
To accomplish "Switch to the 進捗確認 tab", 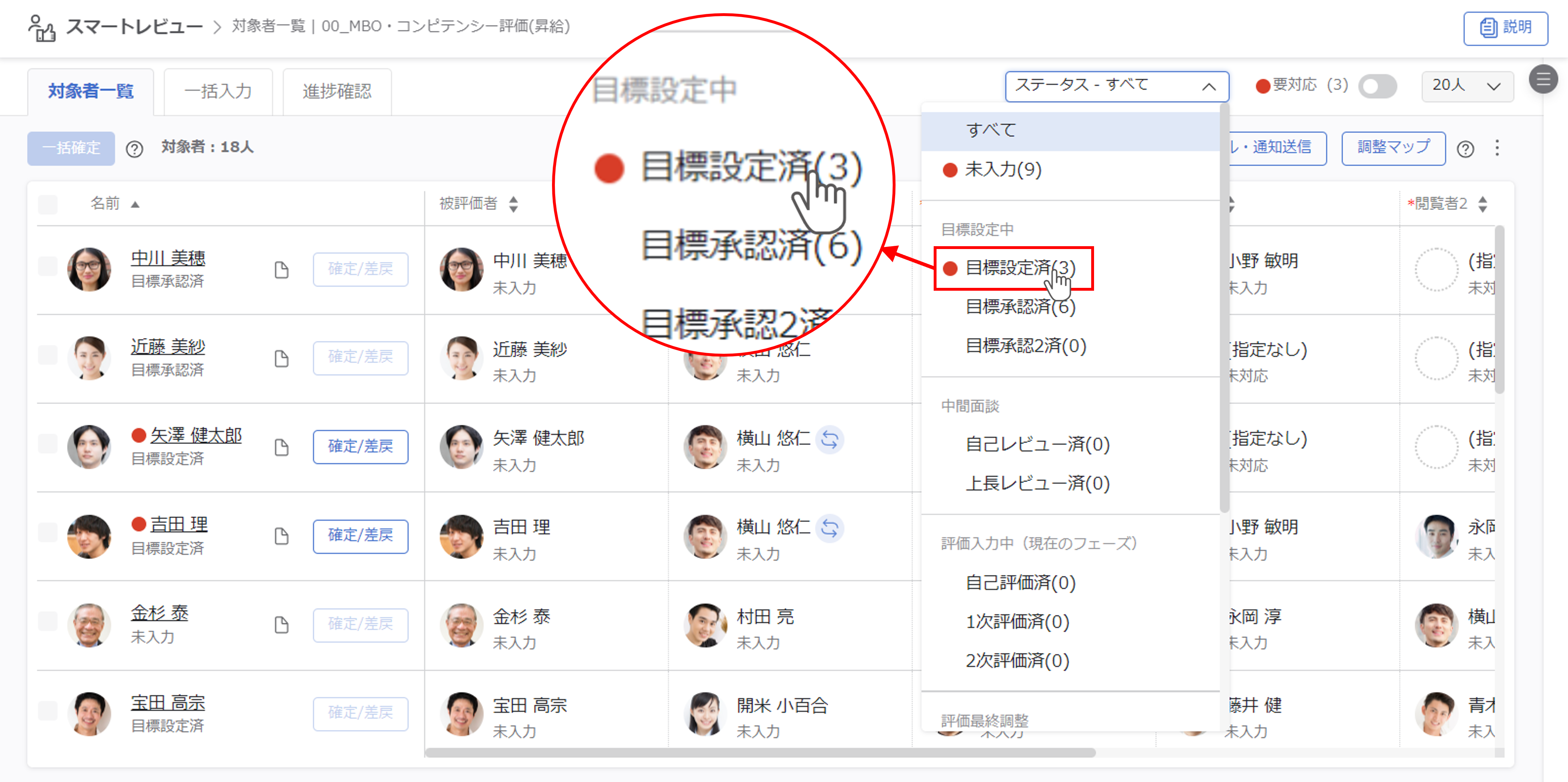I will (x=337, y=91).
